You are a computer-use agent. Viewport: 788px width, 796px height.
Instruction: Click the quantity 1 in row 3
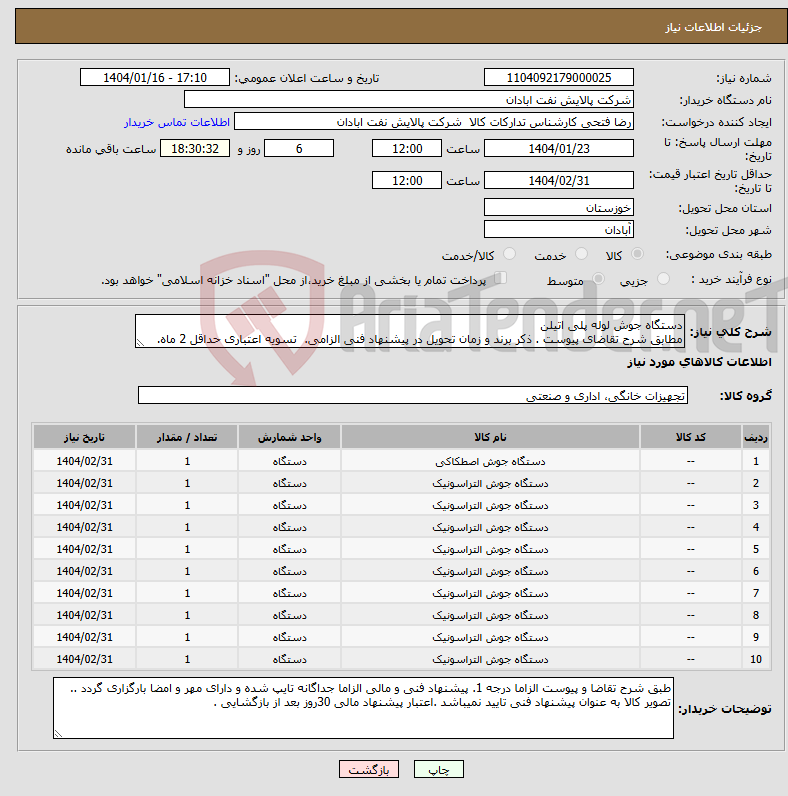187,505
